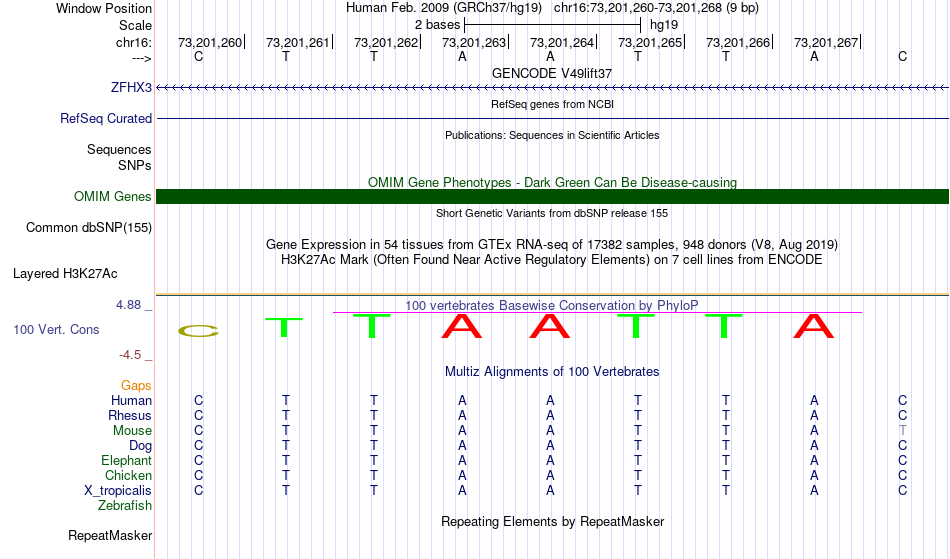950x559 pixels.
Task: Open the Layered H3K27Ac track label
Action: pos(65,274)
